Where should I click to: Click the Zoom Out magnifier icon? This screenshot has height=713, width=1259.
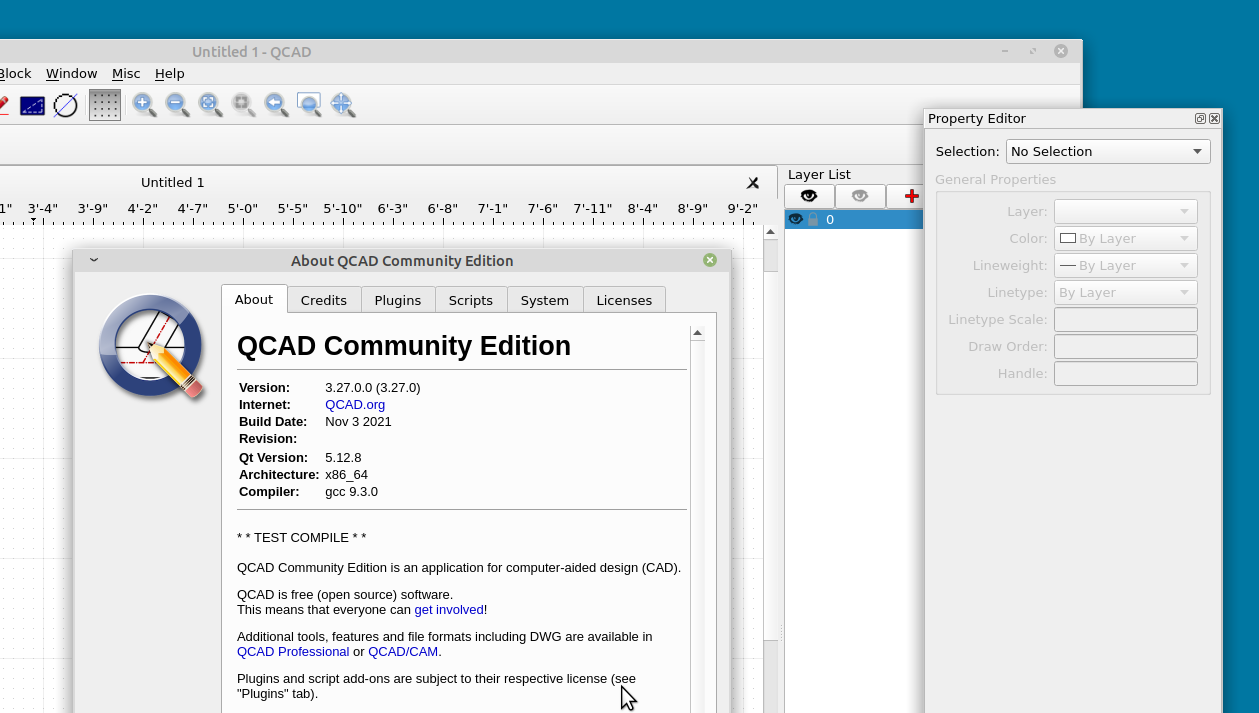click(x=177, y=104)
